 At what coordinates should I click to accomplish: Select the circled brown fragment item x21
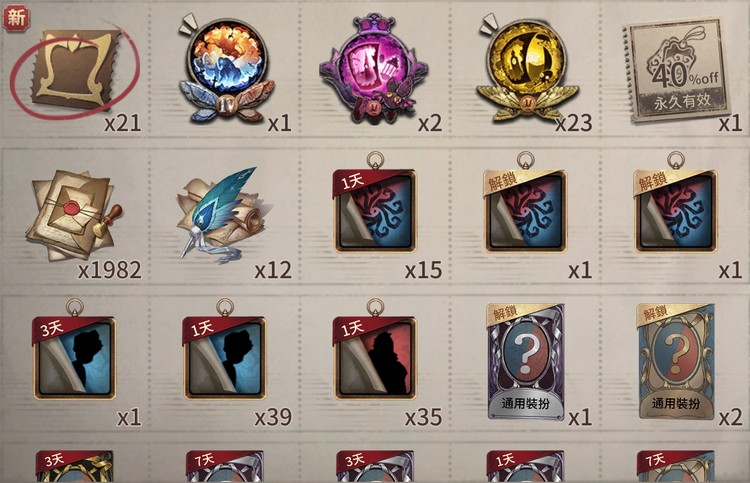pyautogui.click(x=76, y=69)
